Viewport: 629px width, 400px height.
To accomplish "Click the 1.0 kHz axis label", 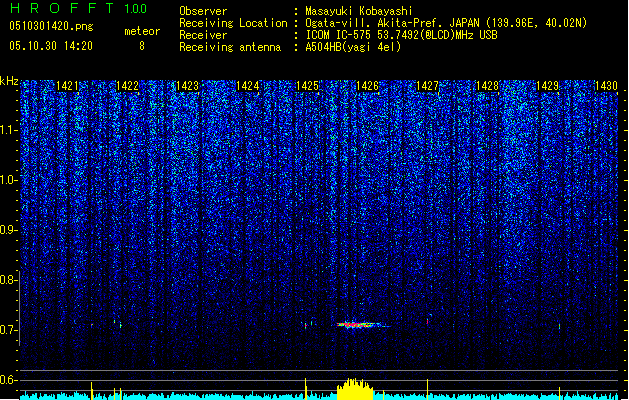I will [x=8, y=180].
